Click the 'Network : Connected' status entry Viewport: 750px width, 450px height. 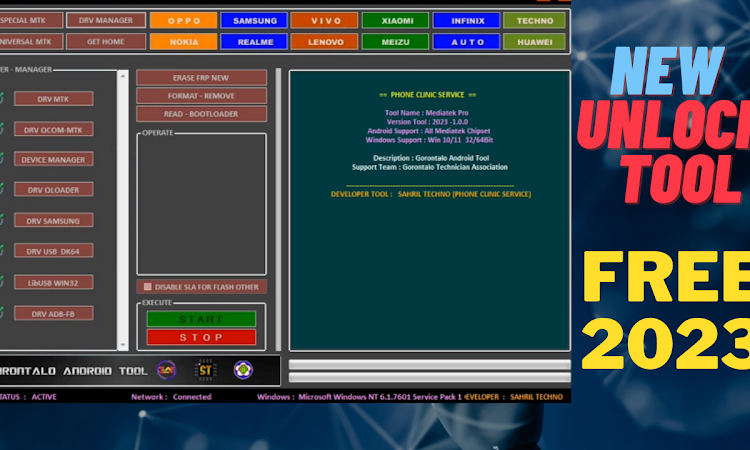pyautogui.click(x=171, y=396)
